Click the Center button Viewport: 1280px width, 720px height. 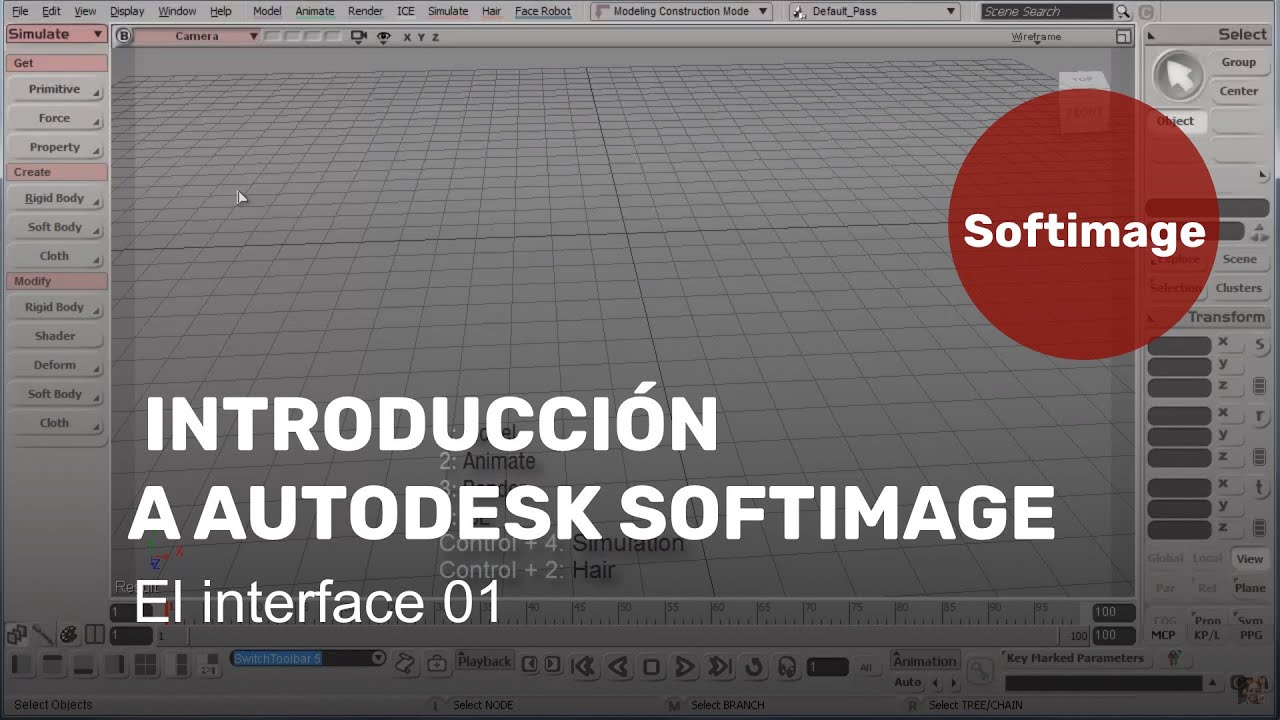click(x=1238, y=91)
